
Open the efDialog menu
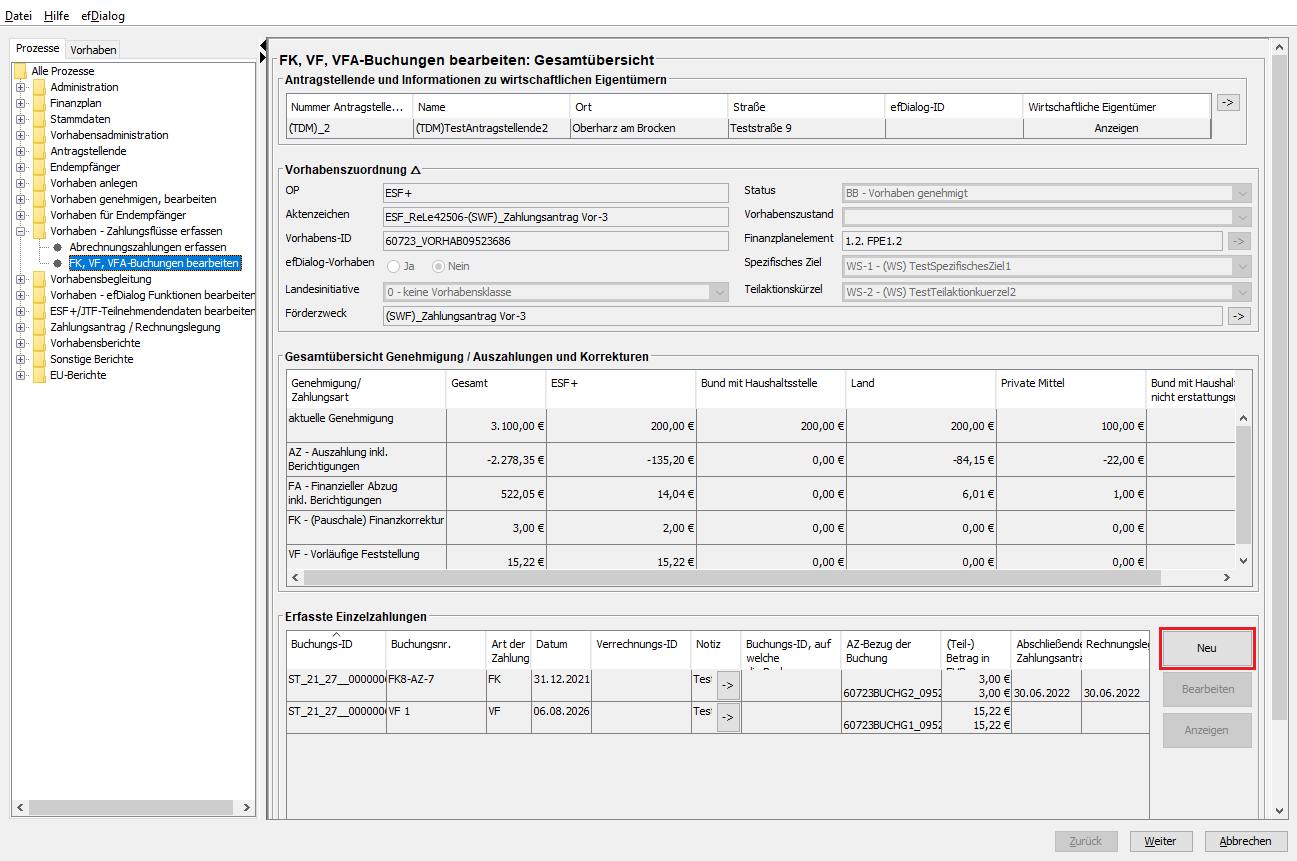coord(103,16)
